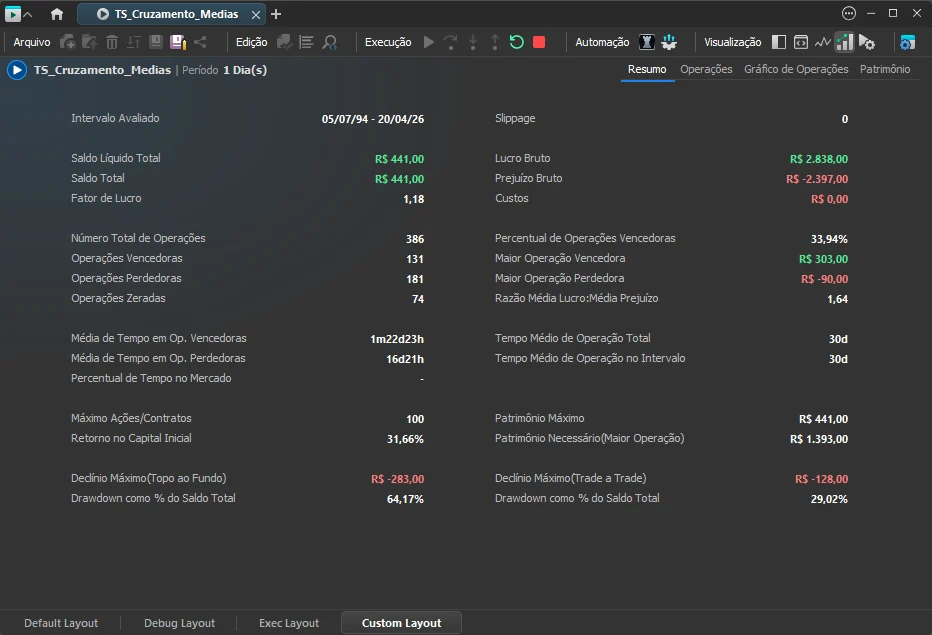Click the open strategy folder icon

tap(90, 42)
